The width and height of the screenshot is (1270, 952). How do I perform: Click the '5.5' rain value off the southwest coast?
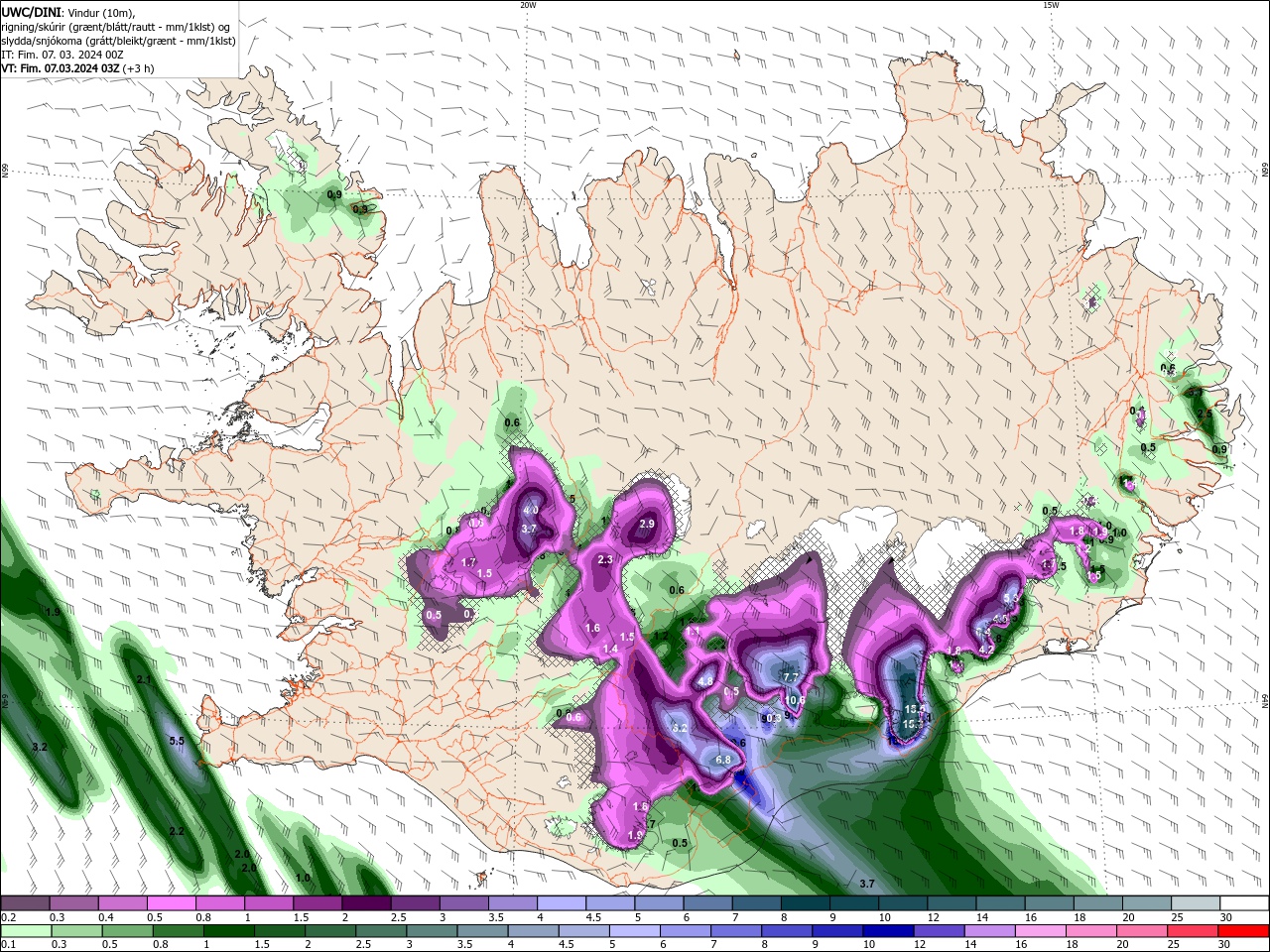(179, 741)
